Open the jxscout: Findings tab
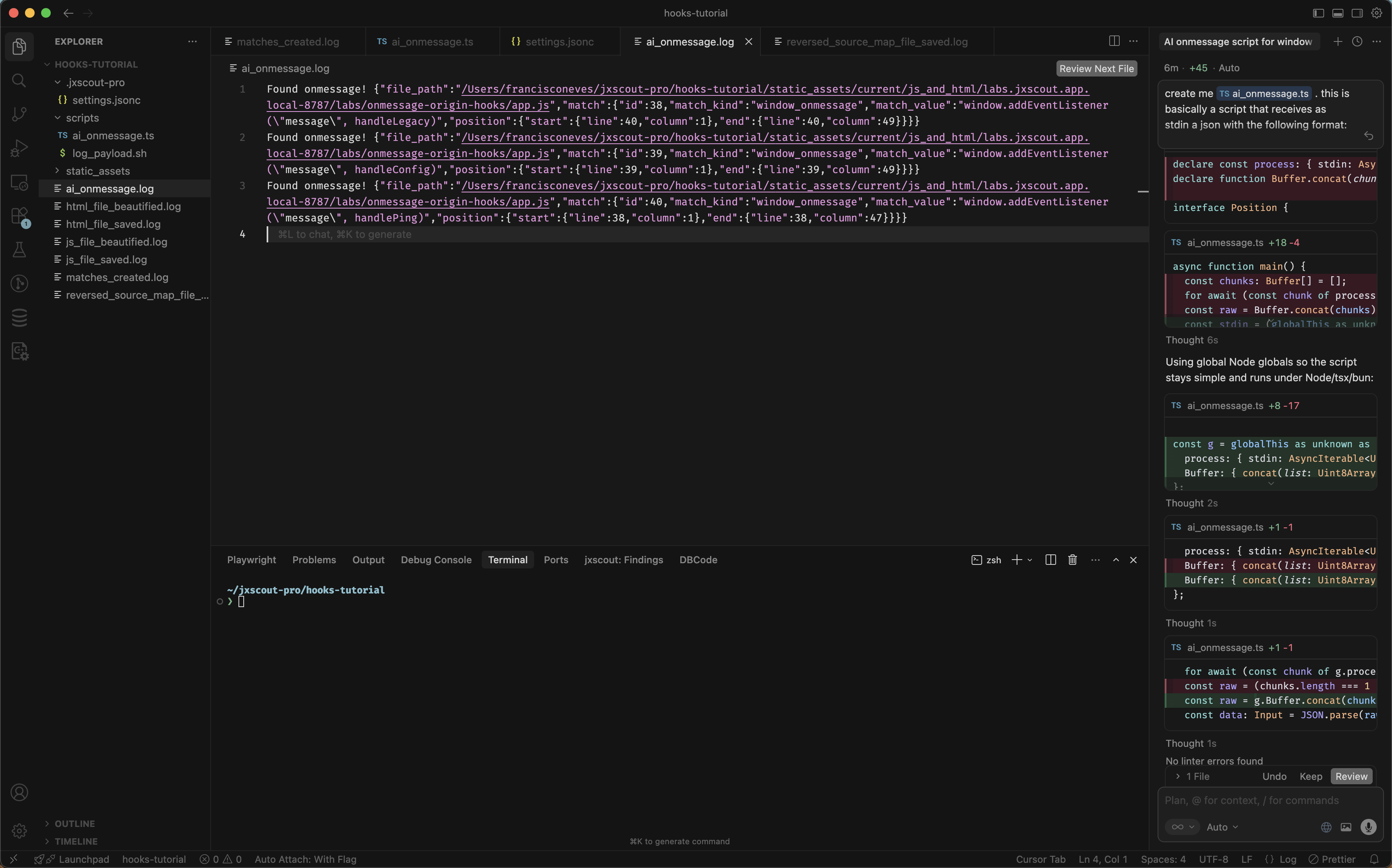 623,560
